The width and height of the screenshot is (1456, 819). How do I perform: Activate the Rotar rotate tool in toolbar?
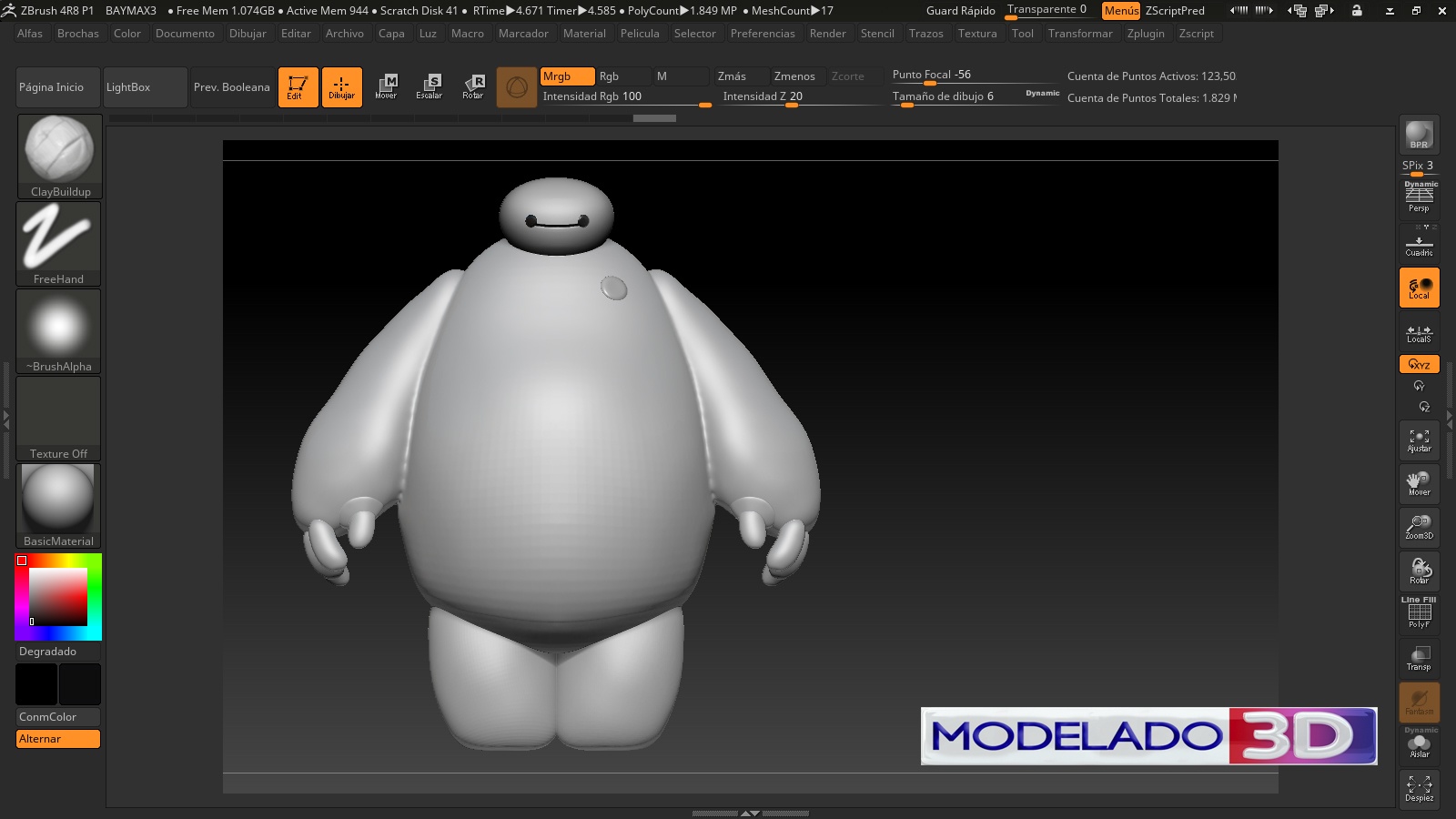pyautogui.click(x=473, y=87)
